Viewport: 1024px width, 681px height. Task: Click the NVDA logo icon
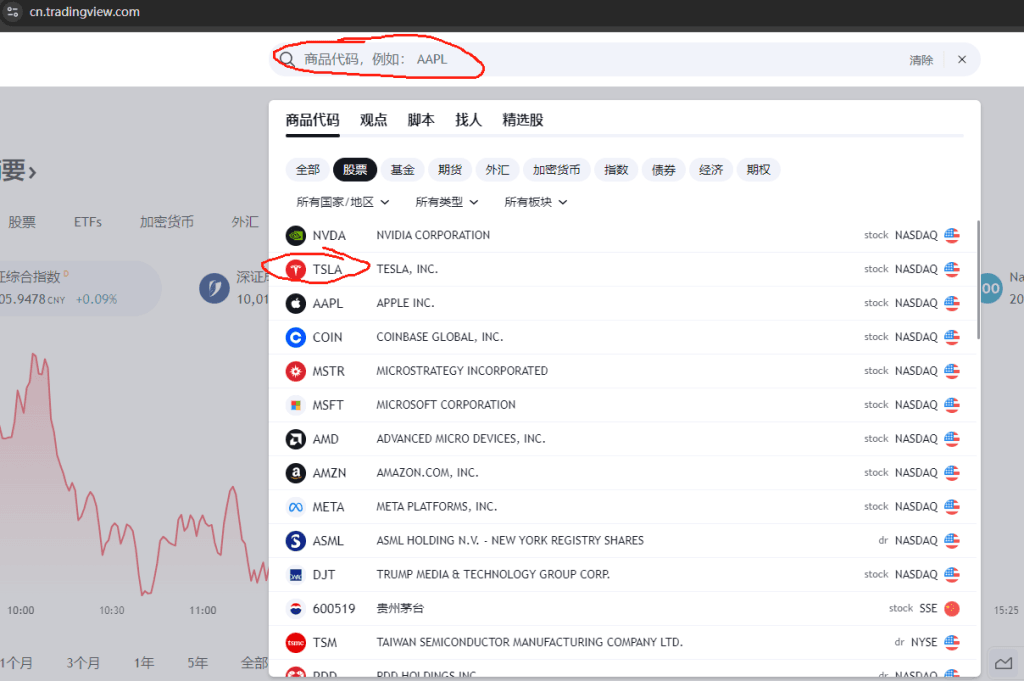[296, 235]
